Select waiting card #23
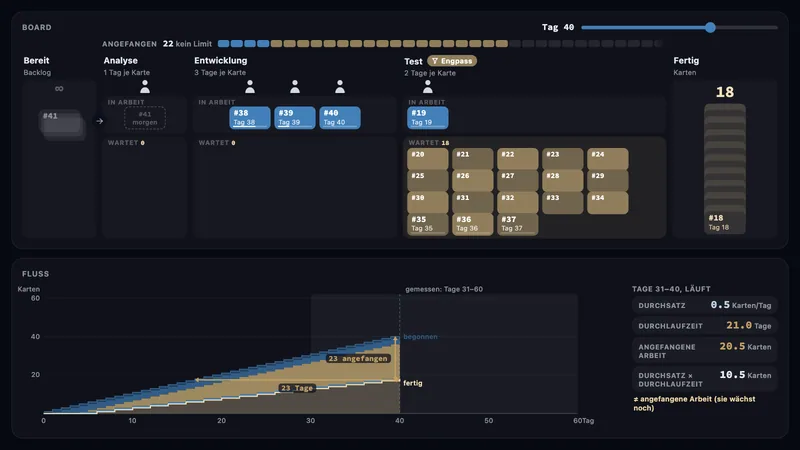 pyautogui.click(x=562, y=159)
